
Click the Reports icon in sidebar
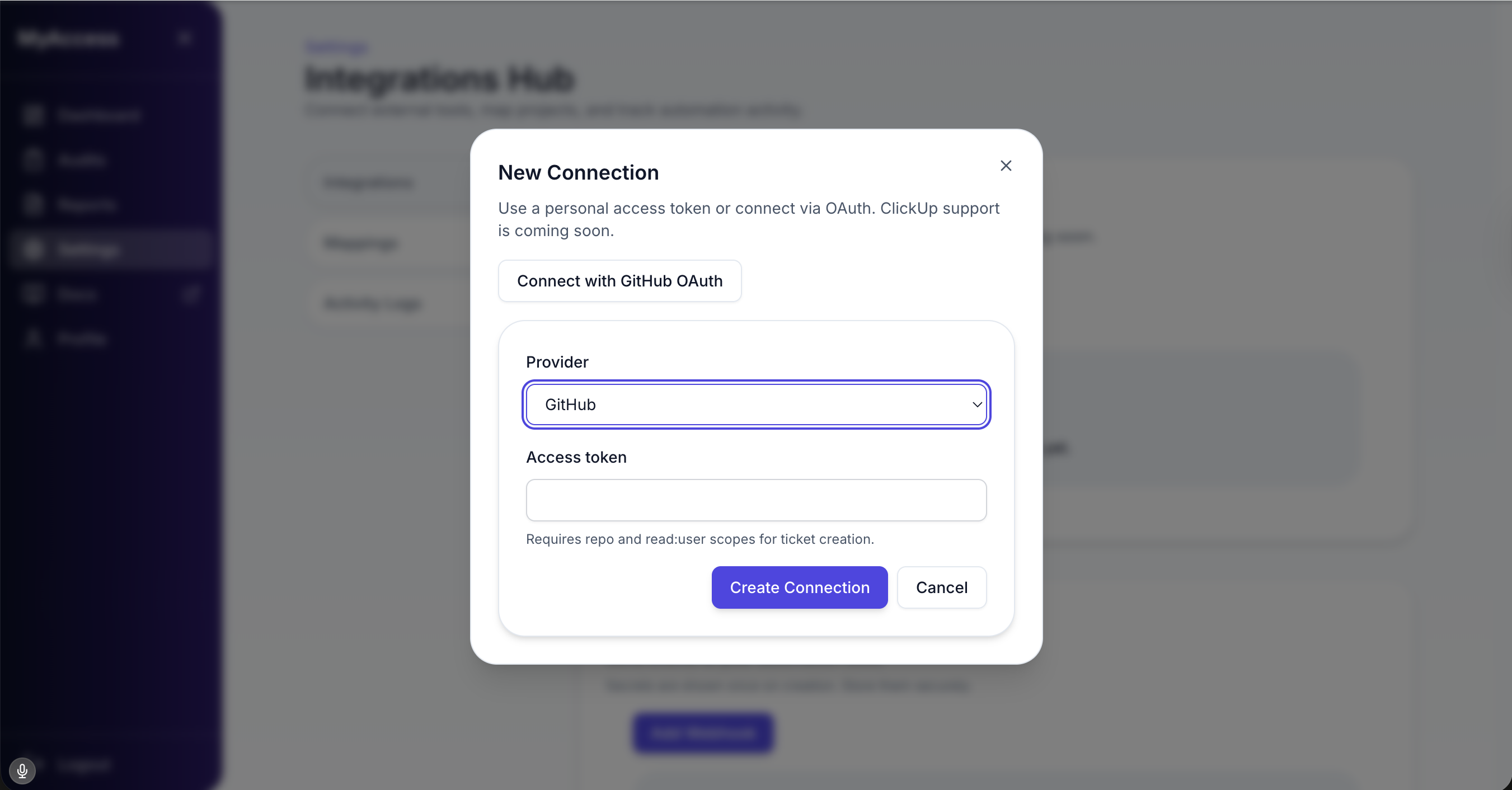point(34,205)
